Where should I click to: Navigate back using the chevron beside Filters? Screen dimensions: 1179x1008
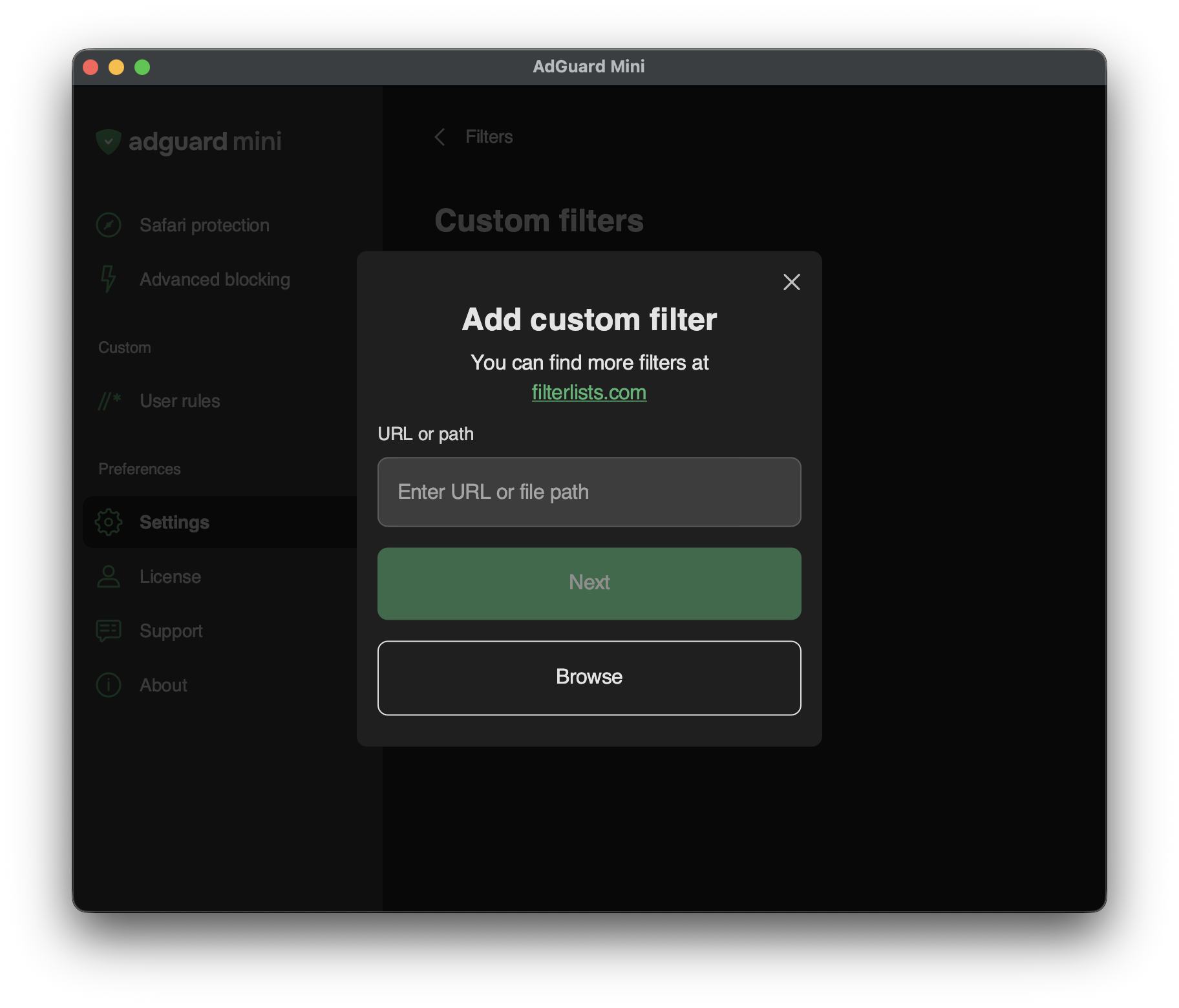coord(440,137)
